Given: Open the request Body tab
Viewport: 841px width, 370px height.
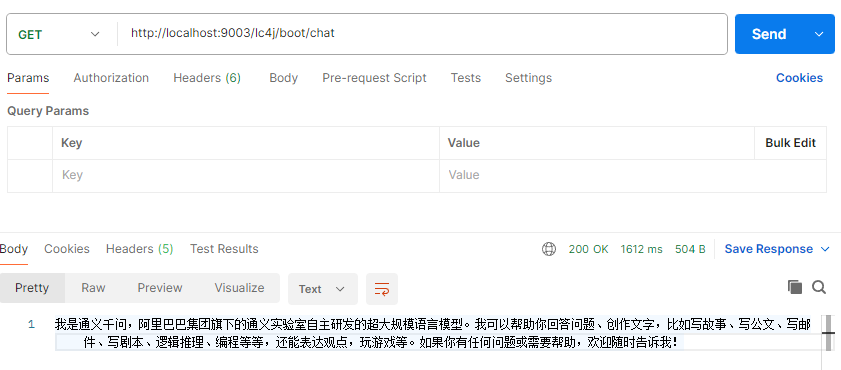Looking at the screenshot, I should (283, 78).
